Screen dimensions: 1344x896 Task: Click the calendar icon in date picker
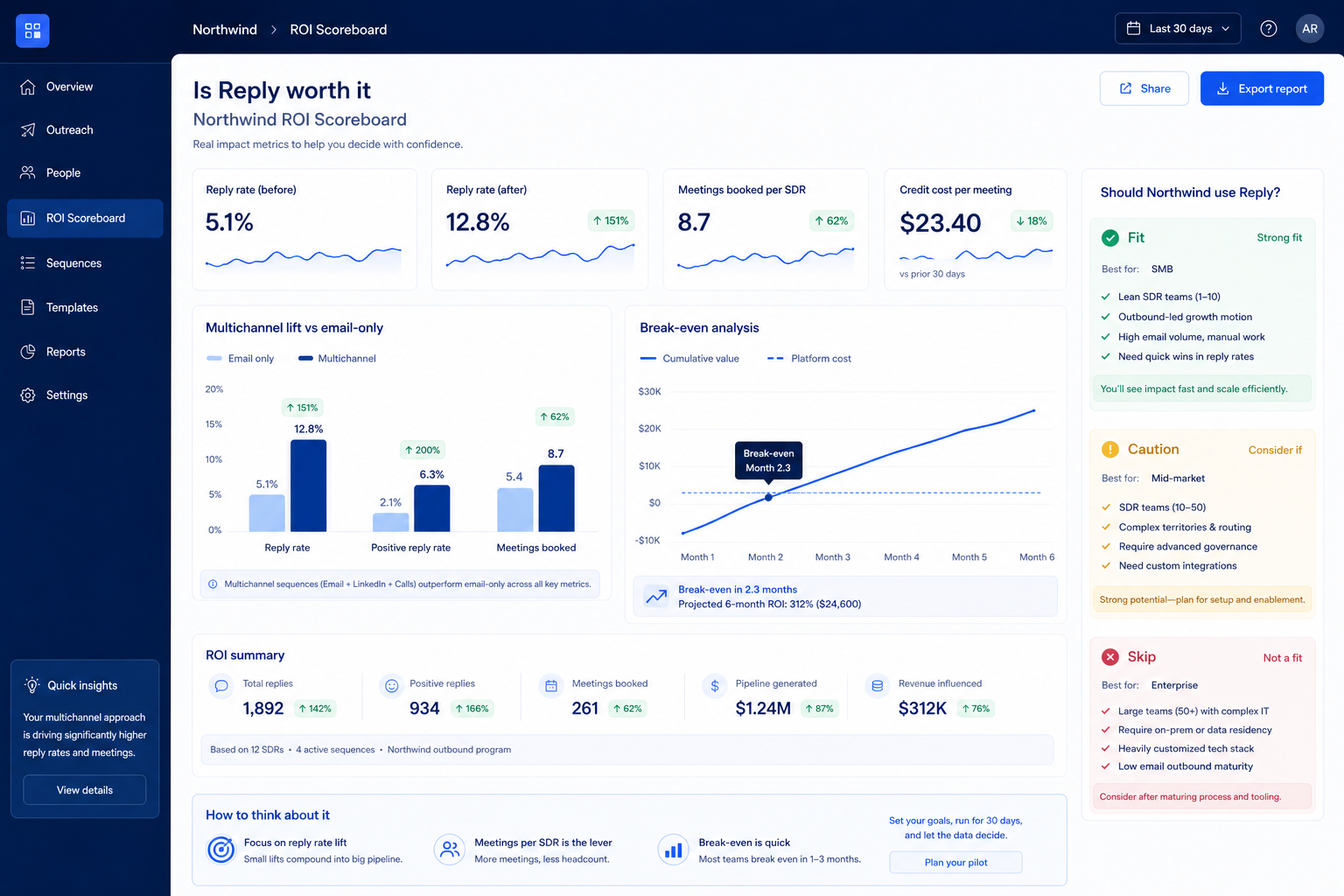pos(1133,29)
